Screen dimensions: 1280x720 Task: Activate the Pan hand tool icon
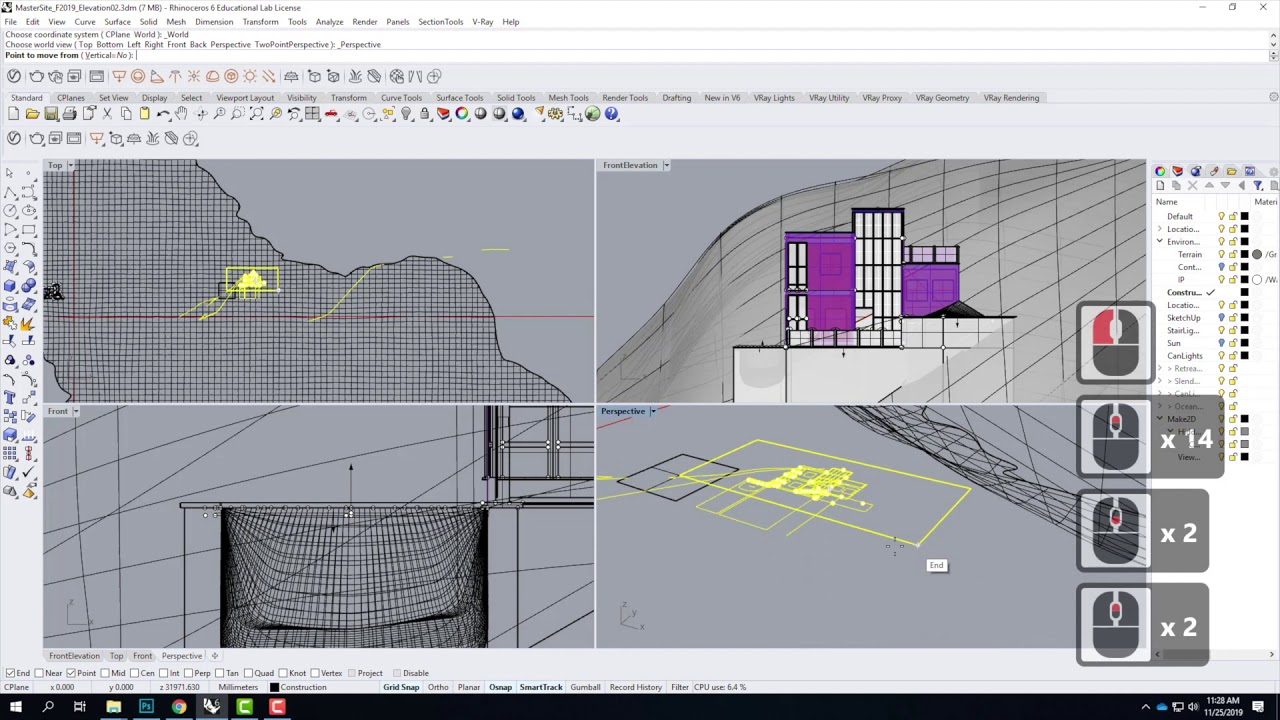181,113
